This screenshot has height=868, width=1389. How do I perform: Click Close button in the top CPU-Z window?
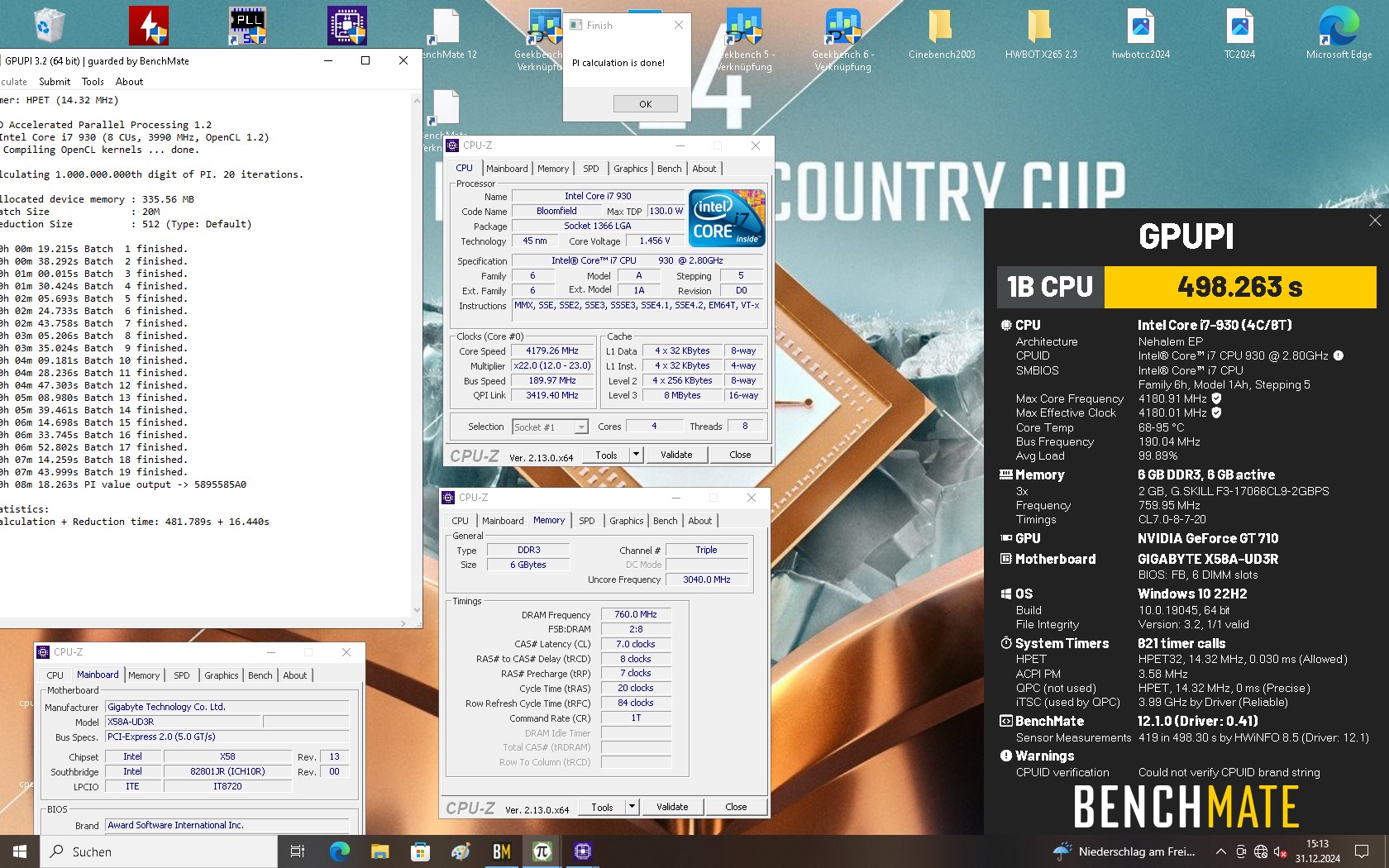point(740,455)
